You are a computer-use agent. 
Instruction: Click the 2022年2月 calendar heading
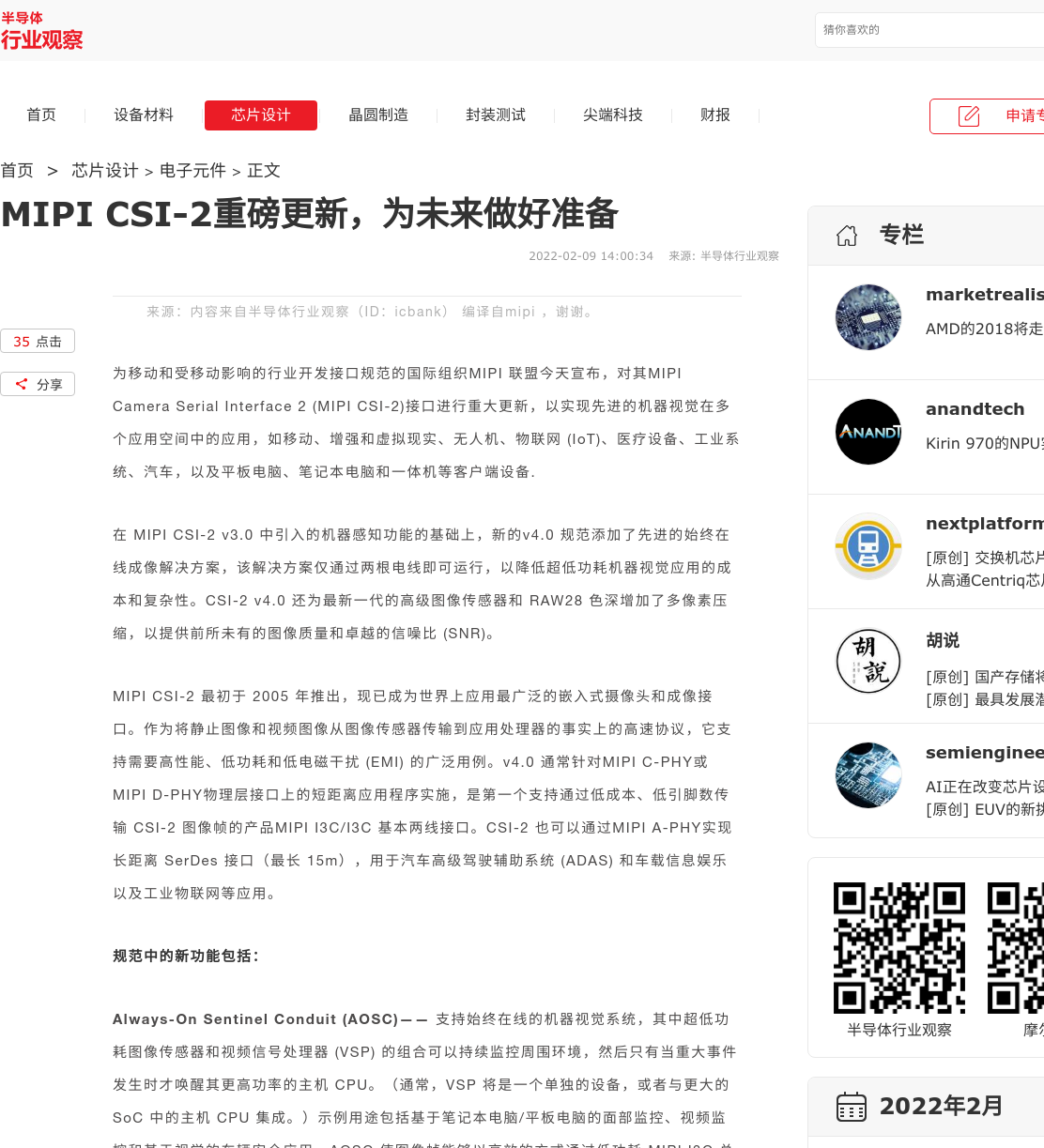click(x=941, y=1107)
